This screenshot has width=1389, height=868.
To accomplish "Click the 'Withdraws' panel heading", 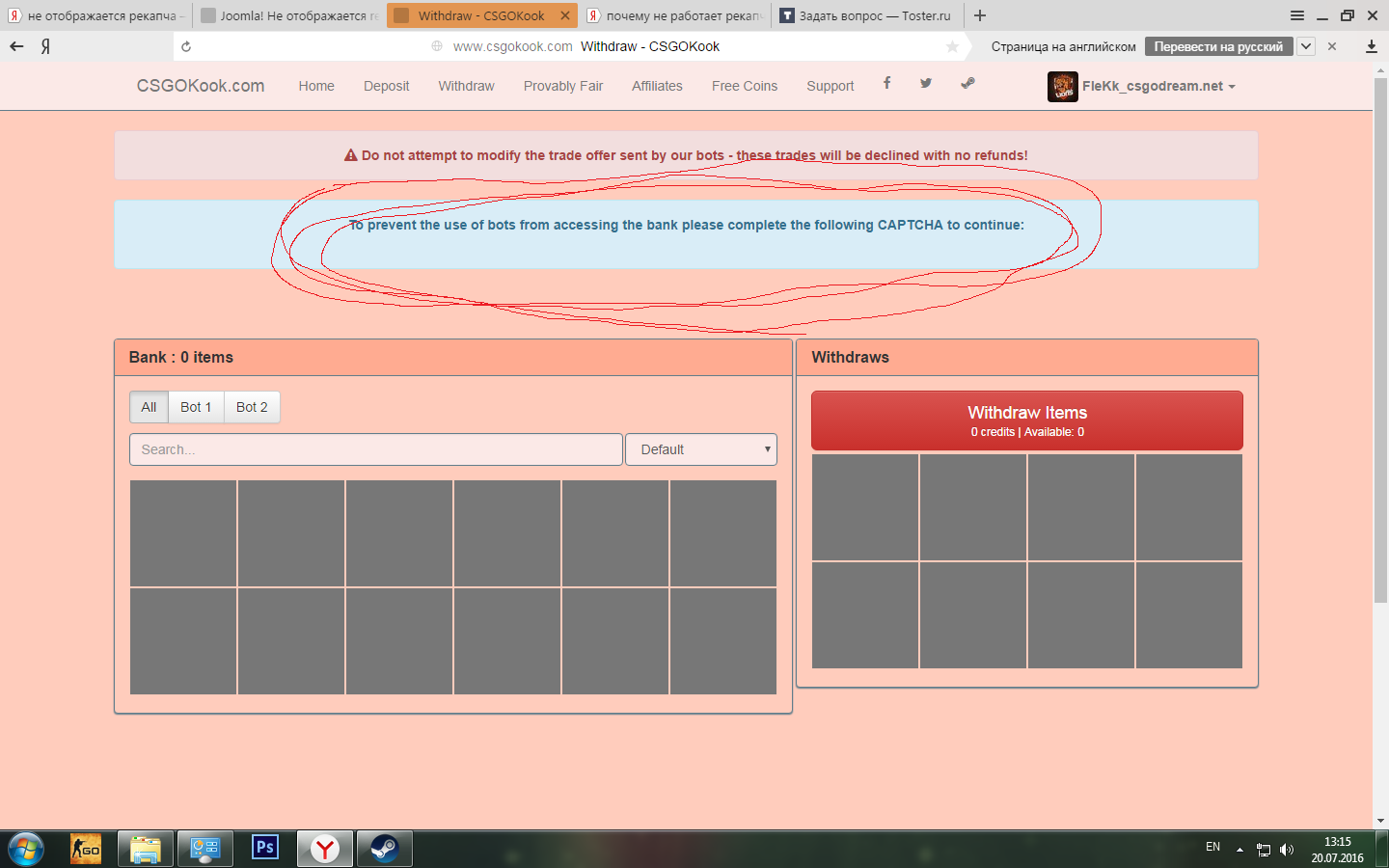I will point(850,357).
